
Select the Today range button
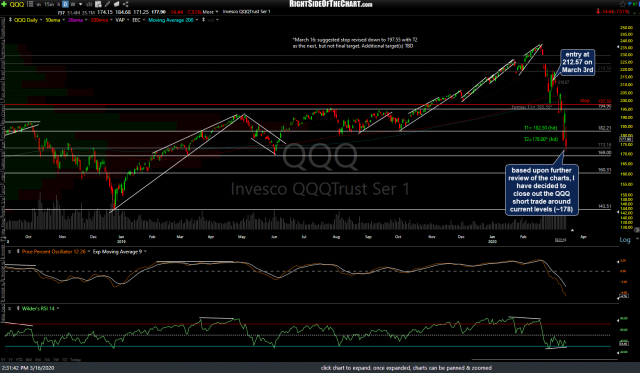[76, 360]
